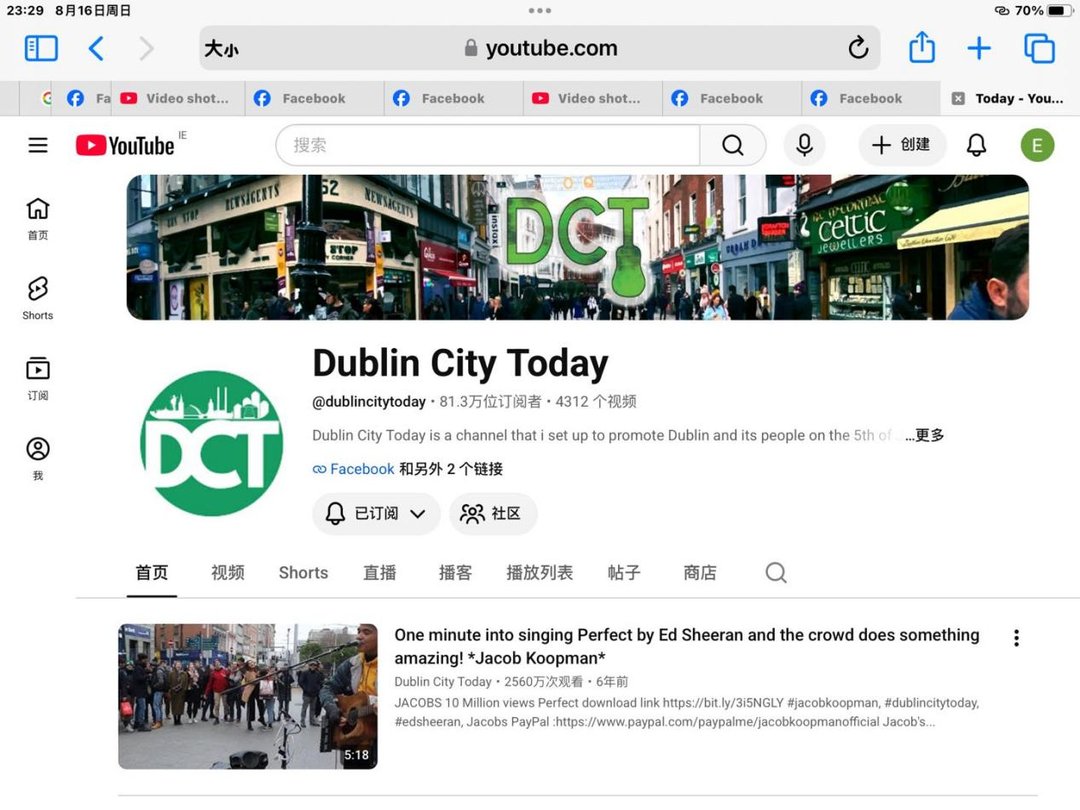Switch to the first Facebook tab after Video shot
The width and height of the screenshot is (1080, 810).
[x=313, y=98]
